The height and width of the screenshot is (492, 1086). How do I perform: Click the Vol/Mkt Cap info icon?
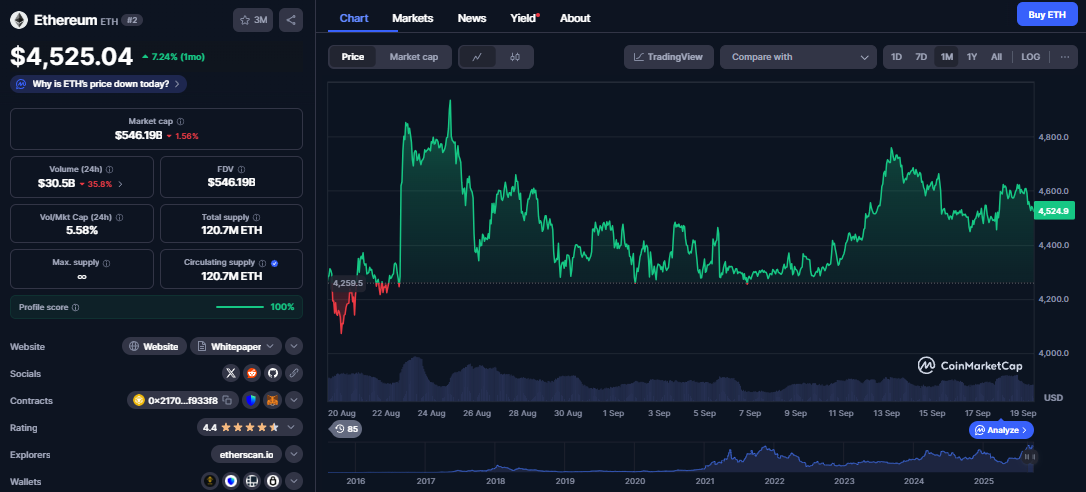[119, 218]
